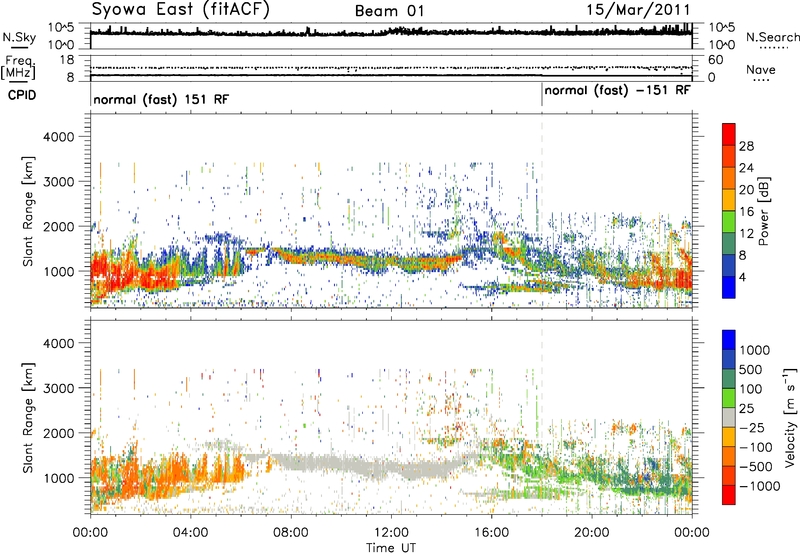Screen dimensions: 800x554
Task: Click the '-1000' tick on Velocity colorbar
Action: (760, 486)
